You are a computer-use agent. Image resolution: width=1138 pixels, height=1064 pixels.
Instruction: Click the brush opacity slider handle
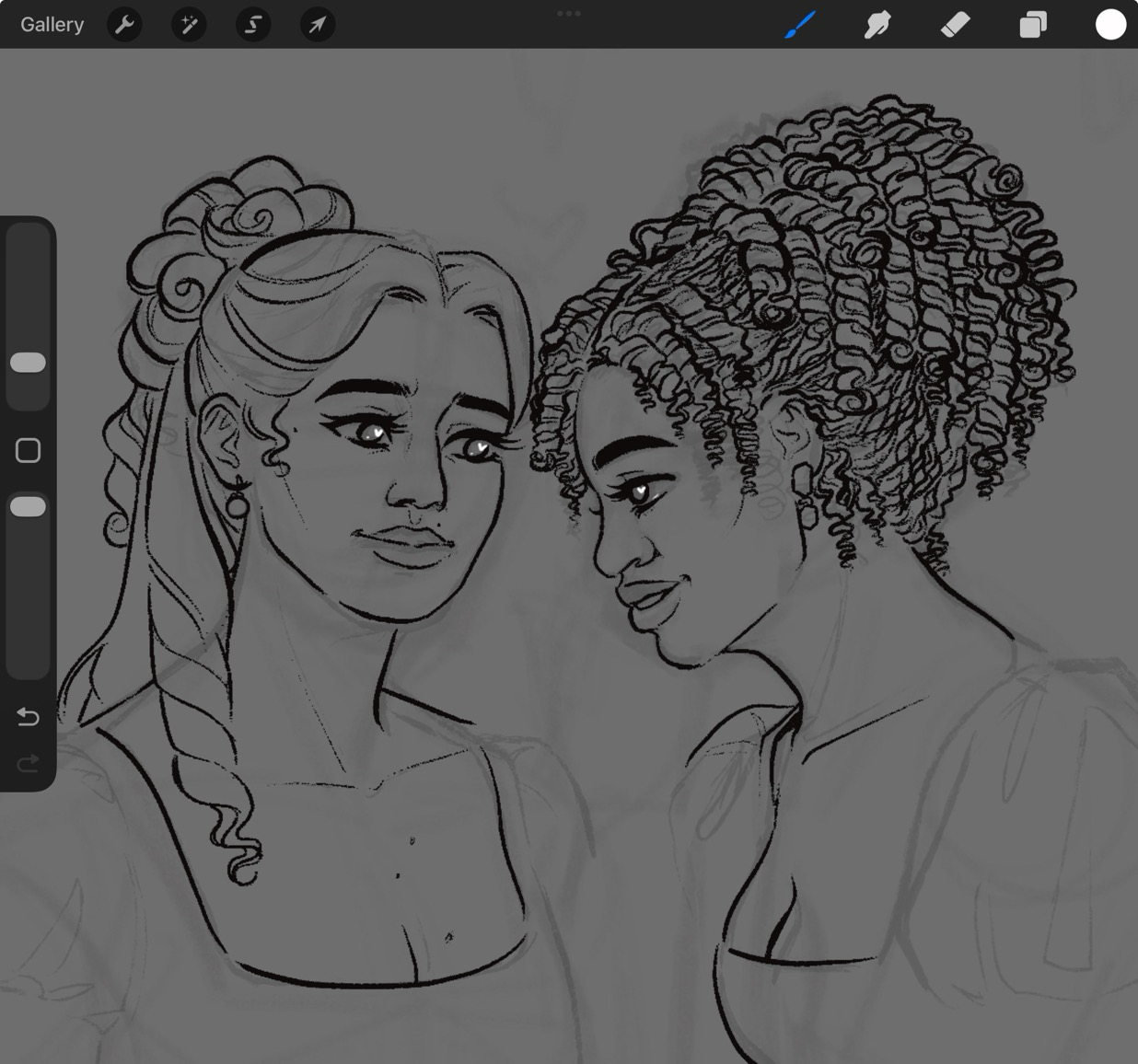28,507
